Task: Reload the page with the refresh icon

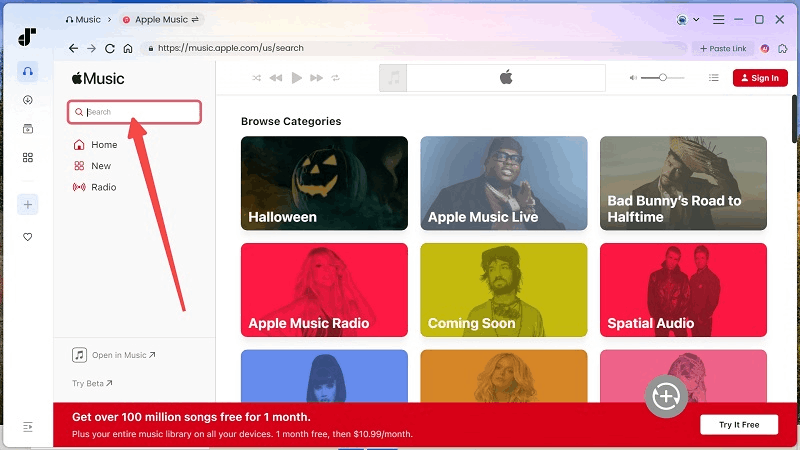Action: click(x=109, y=48)
